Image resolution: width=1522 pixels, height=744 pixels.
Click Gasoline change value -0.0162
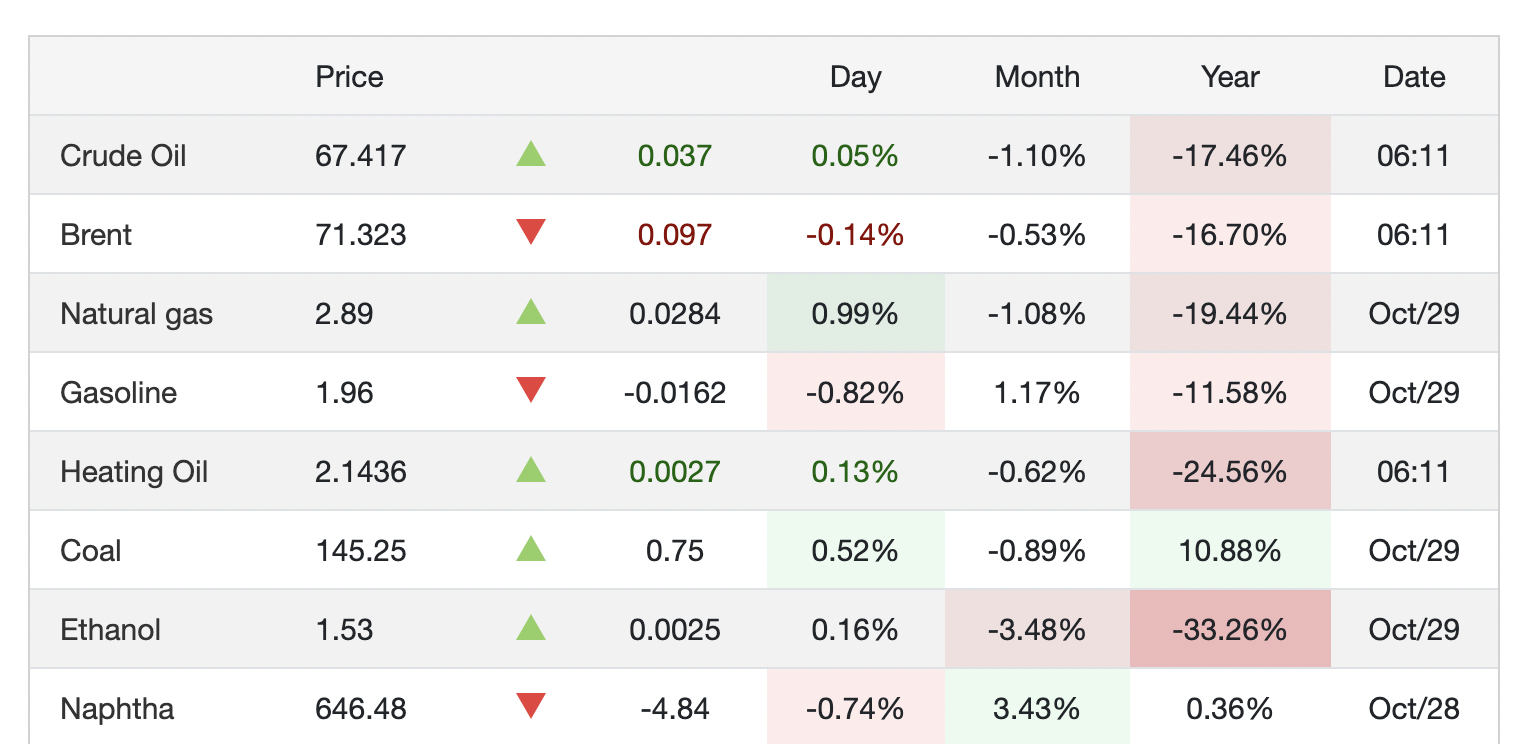click(x=675, y=393)
